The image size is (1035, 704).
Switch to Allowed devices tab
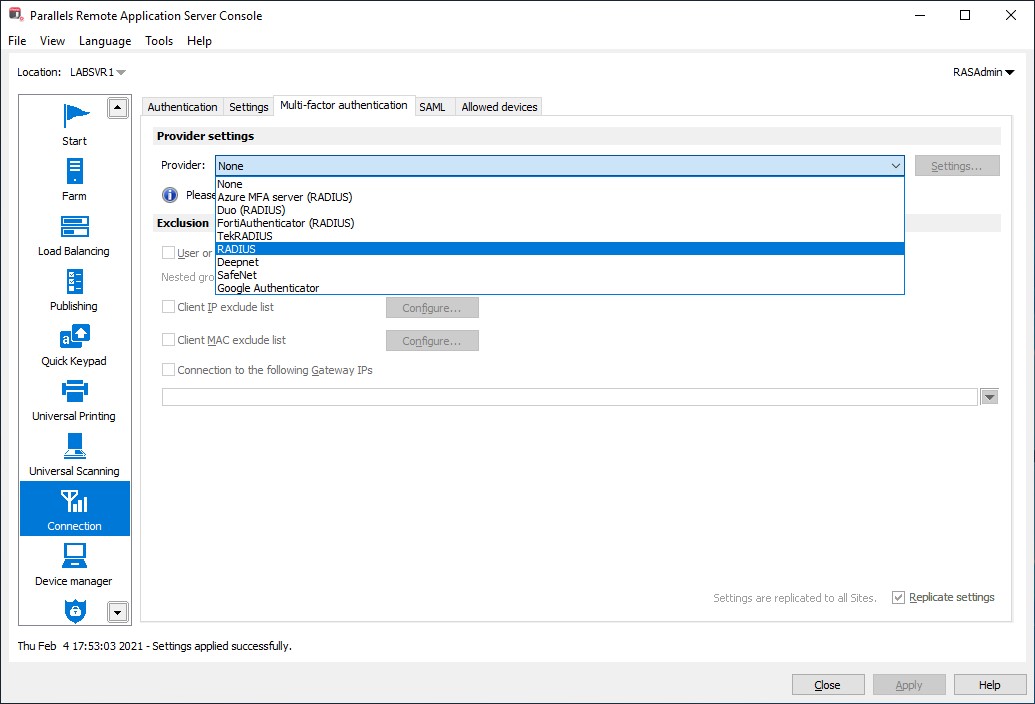(x=499, y=107)
